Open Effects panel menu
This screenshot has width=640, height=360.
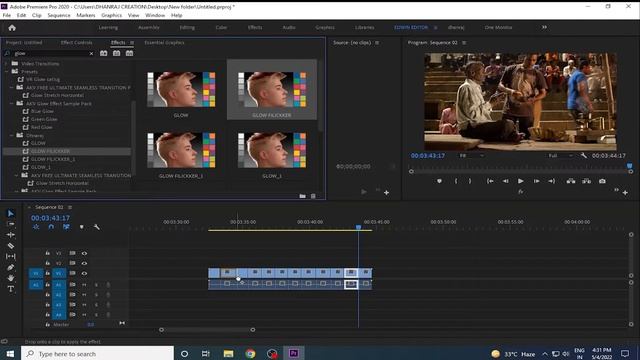pos(132,42)
